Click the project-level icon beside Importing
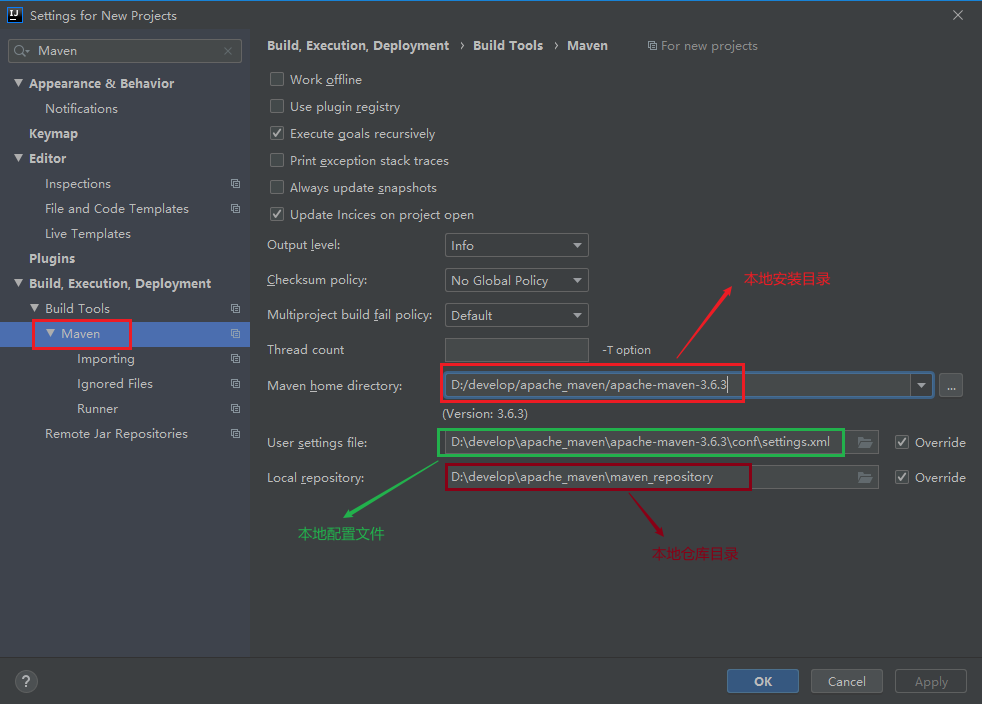The height and width of the screenshot is (704, 982). [x=235, y=358]
